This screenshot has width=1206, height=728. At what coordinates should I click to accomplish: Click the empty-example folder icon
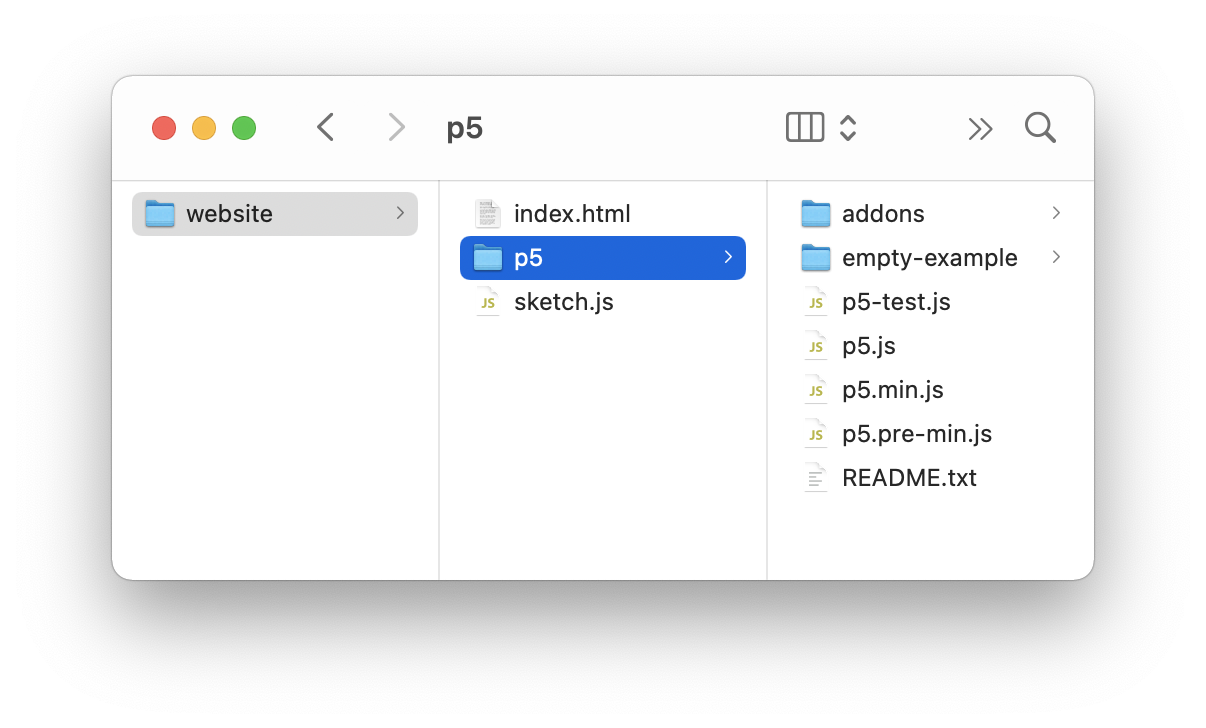pyautogui.click(x=816, y=258)
